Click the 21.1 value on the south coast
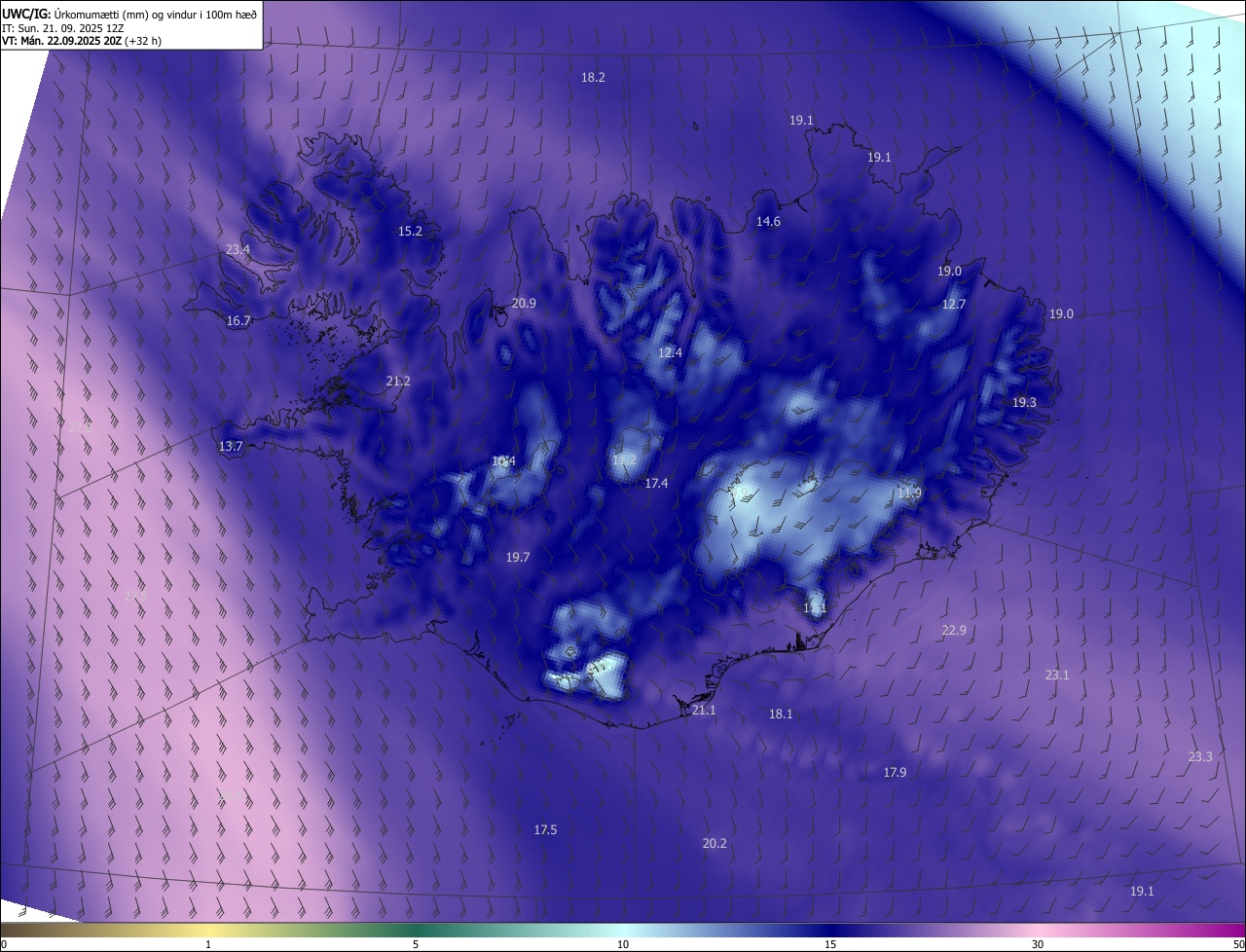The width and height of the screenshot is (1246, 952). [704, 711]
